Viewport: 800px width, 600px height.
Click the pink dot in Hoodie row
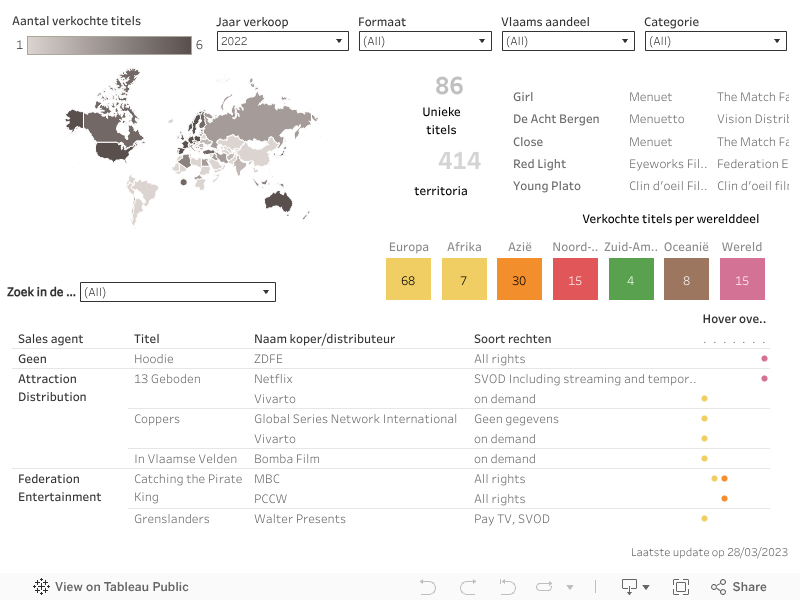pos(764,358)
